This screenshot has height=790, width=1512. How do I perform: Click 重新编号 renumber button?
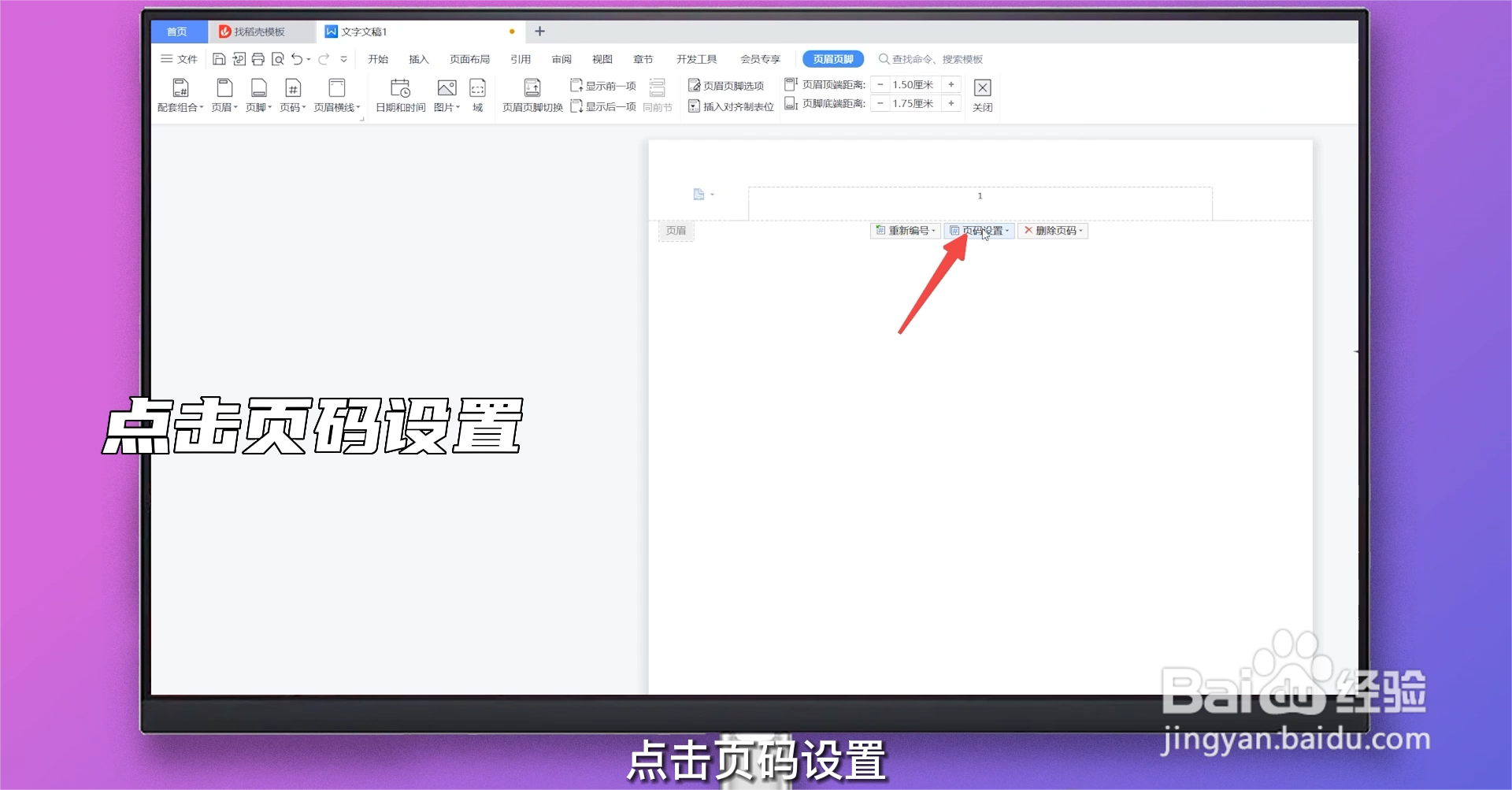(x=906, y=231)
